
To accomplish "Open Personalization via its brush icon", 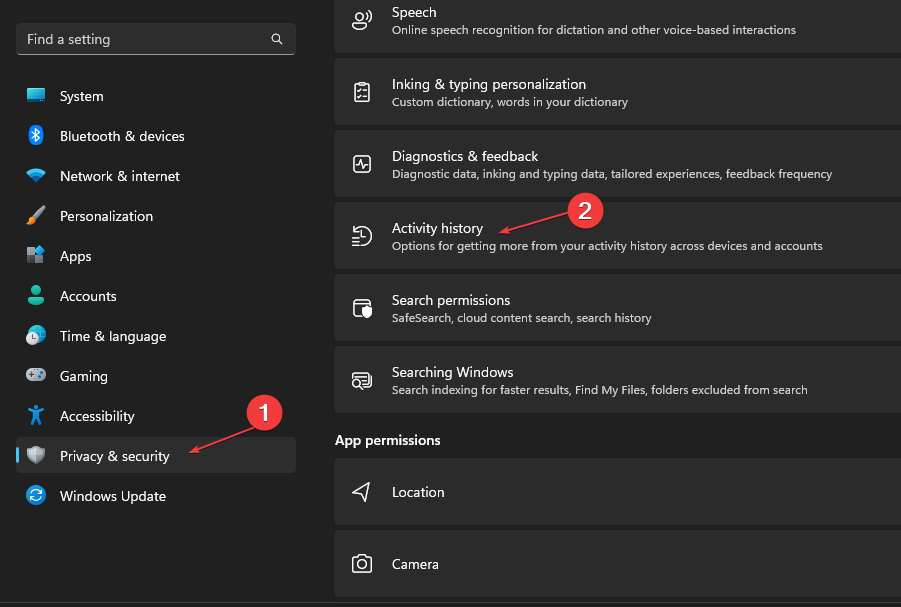I will click(x=35, y=216).
